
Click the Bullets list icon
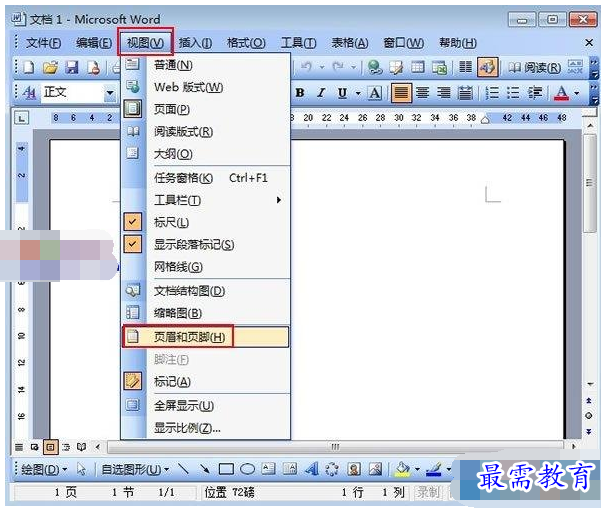(513, 93)
